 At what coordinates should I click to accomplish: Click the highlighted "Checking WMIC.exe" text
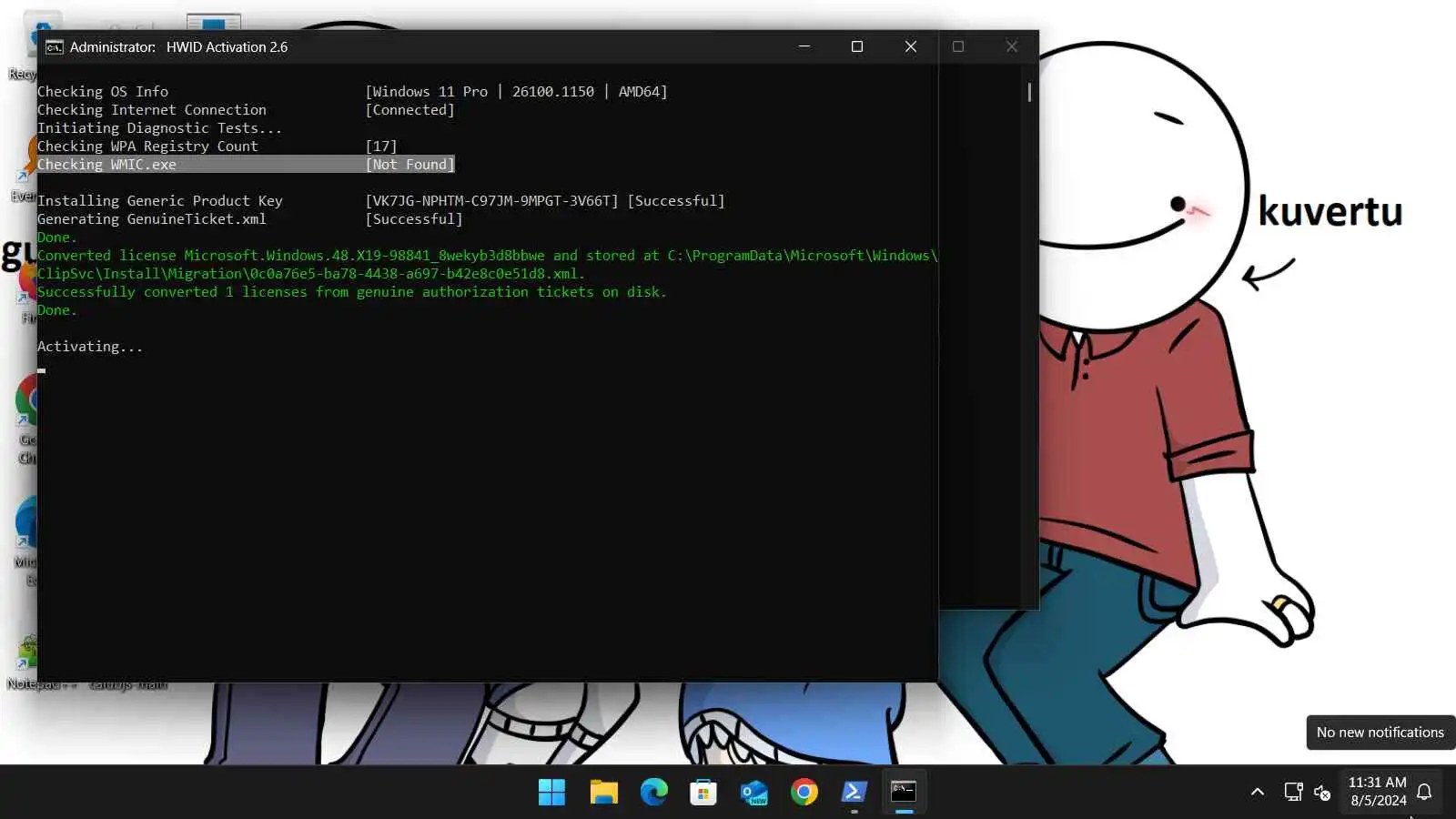point(106,165)
